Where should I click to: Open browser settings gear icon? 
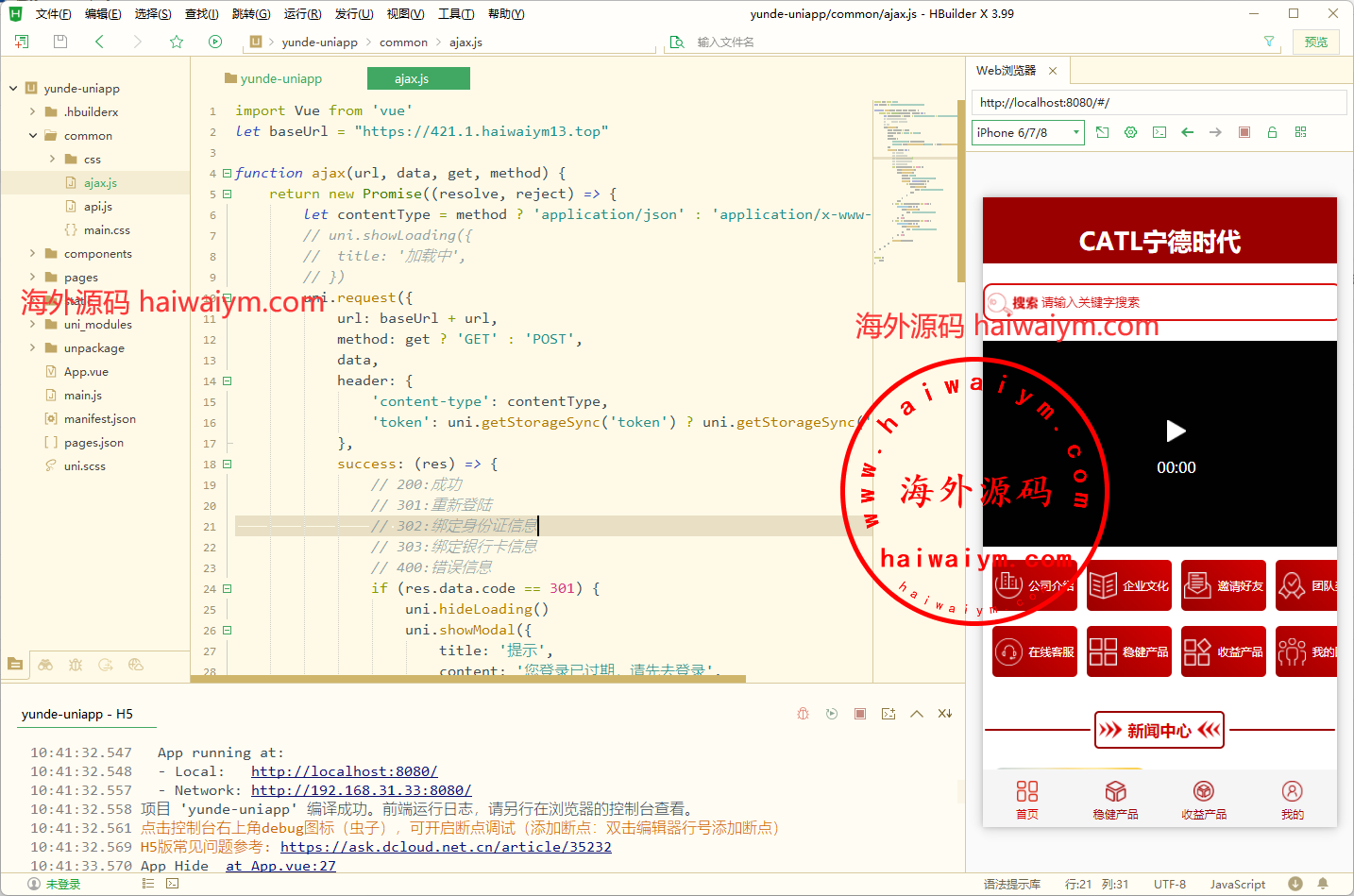[x=1130, y=132]
